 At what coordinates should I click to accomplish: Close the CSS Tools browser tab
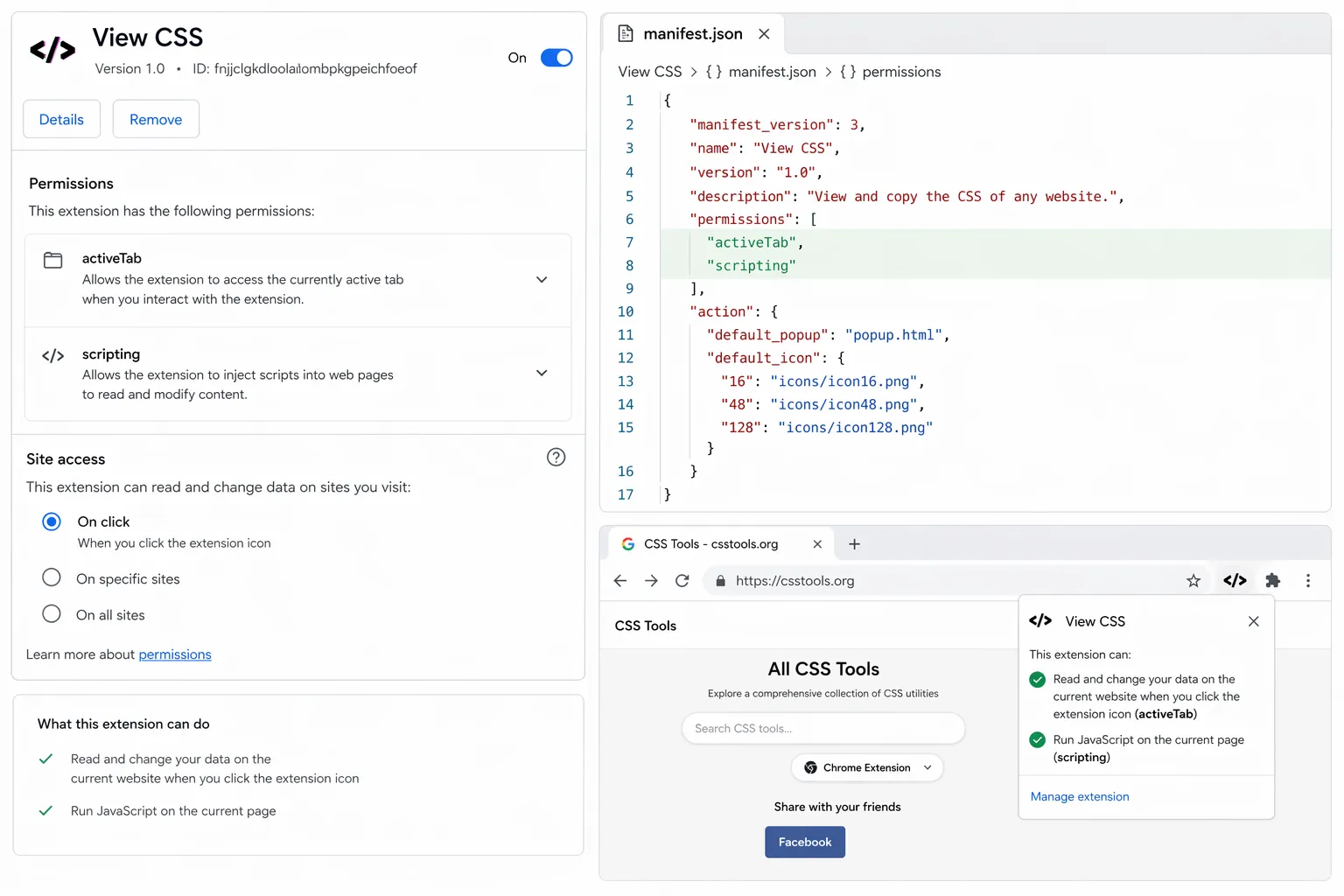pos(817,544)
